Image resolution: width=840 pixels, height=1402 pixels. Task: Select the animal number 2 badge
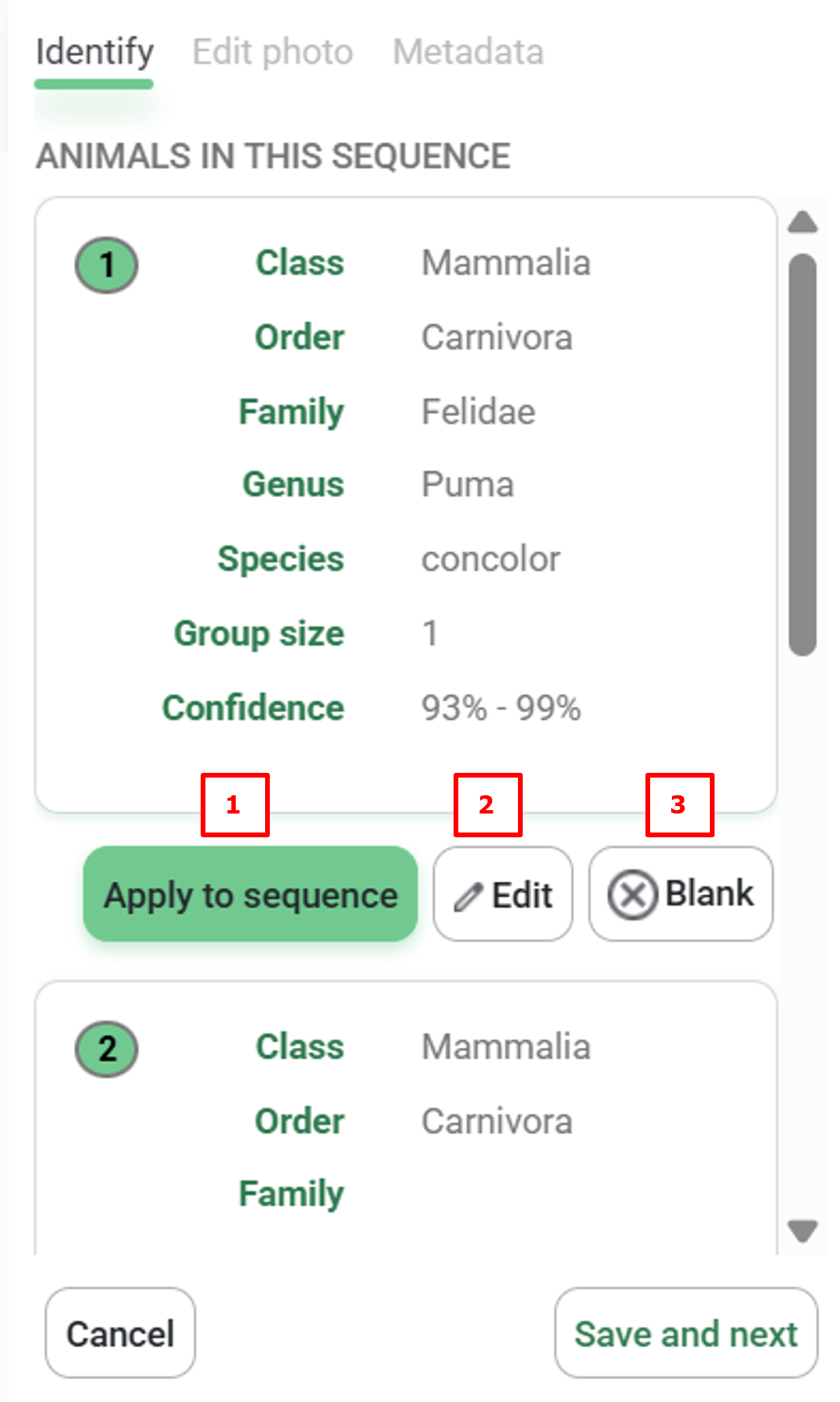[x=106, y=1049]
